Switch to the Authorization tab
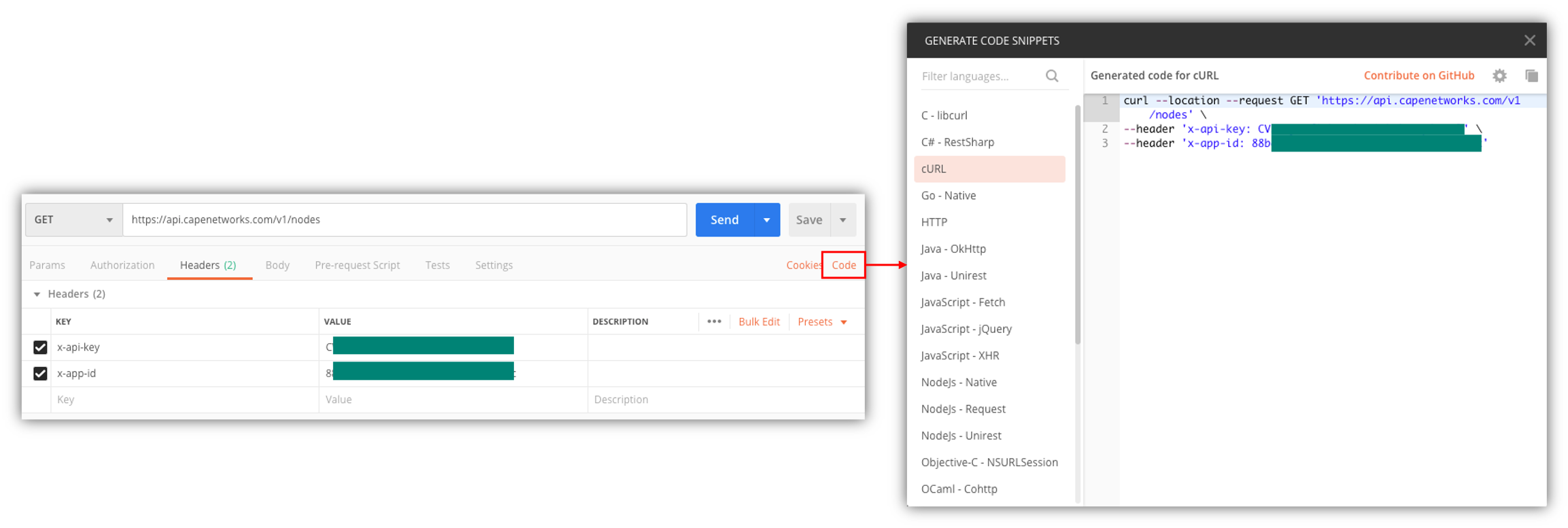The image size is (1568, 528). coord(122,265)
